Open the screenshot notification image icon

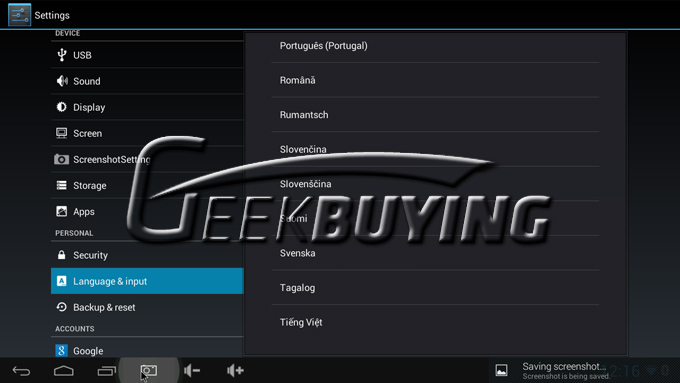[501, 370]
